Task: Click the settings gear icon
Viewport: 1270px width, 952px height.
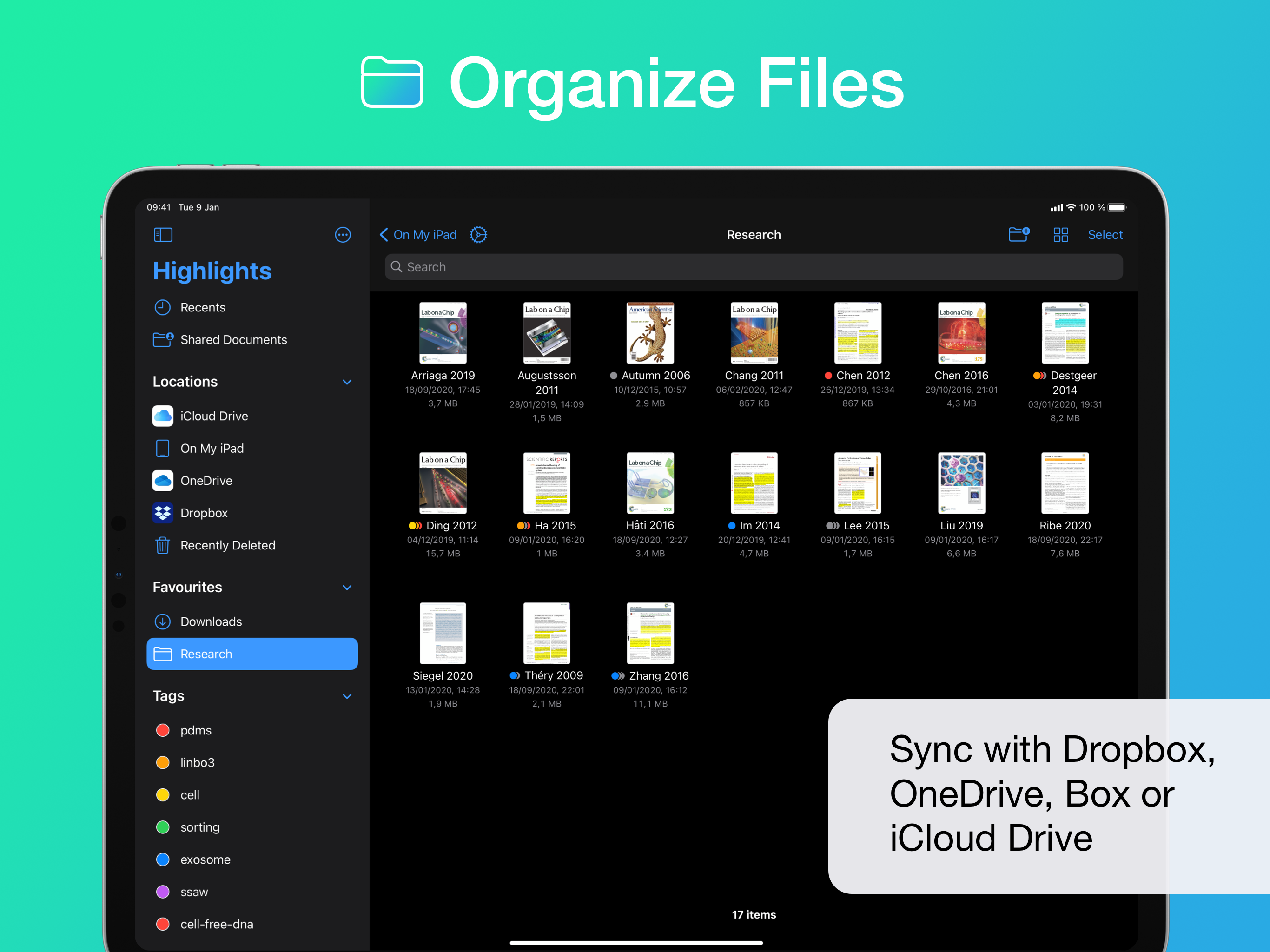Action: (478, 234)
